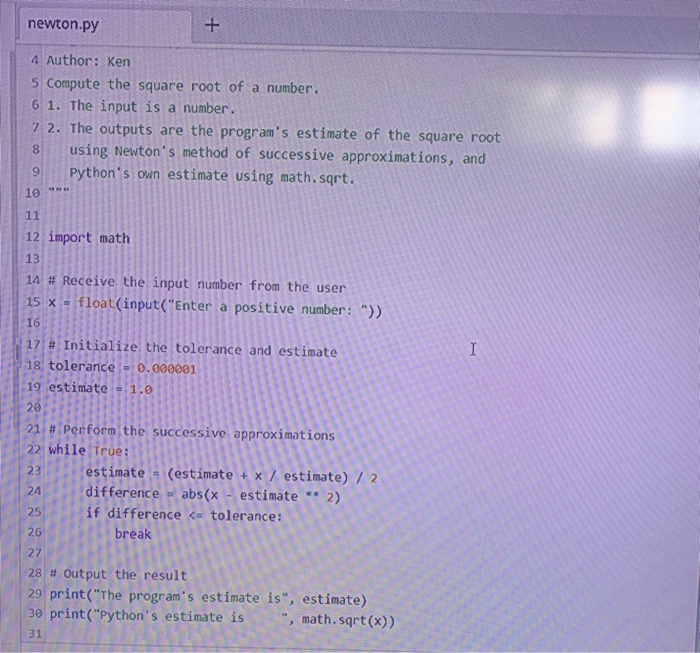Screen dimensions: 700x653
Task: Click the print line for the program's estimate
Action: (x=208, y=597)
